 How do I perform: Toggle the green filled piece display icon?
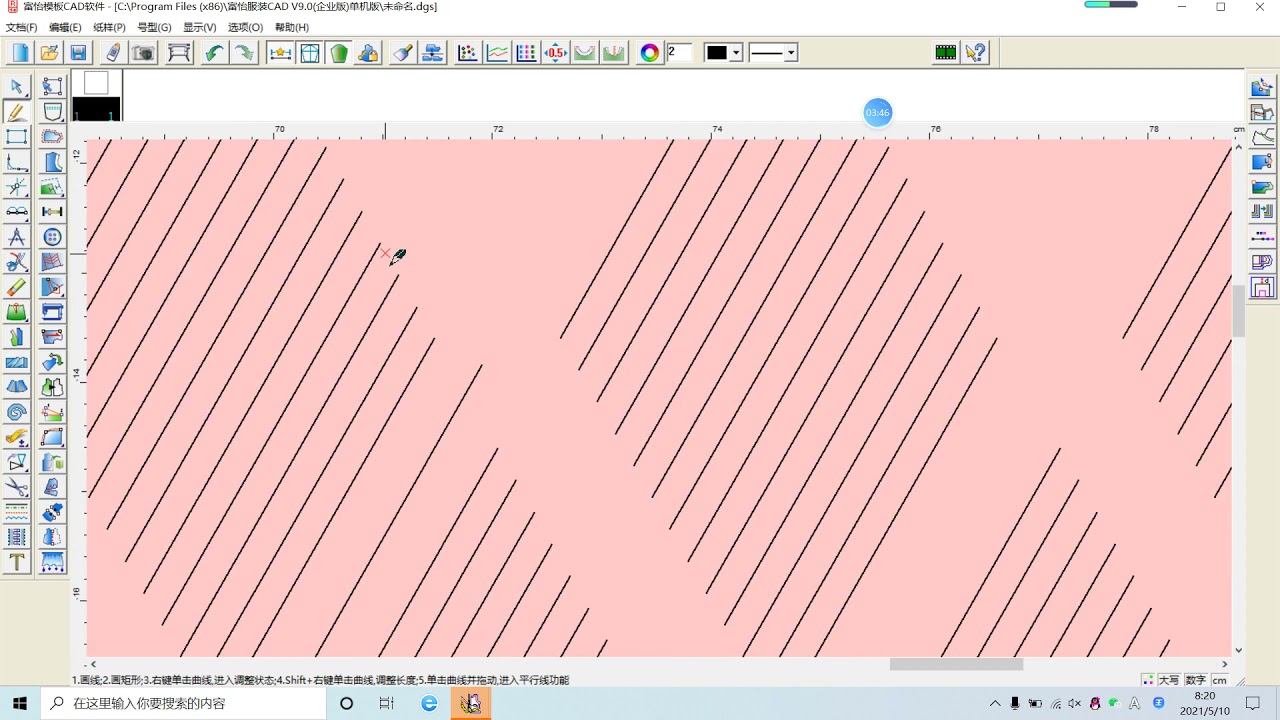339,53
